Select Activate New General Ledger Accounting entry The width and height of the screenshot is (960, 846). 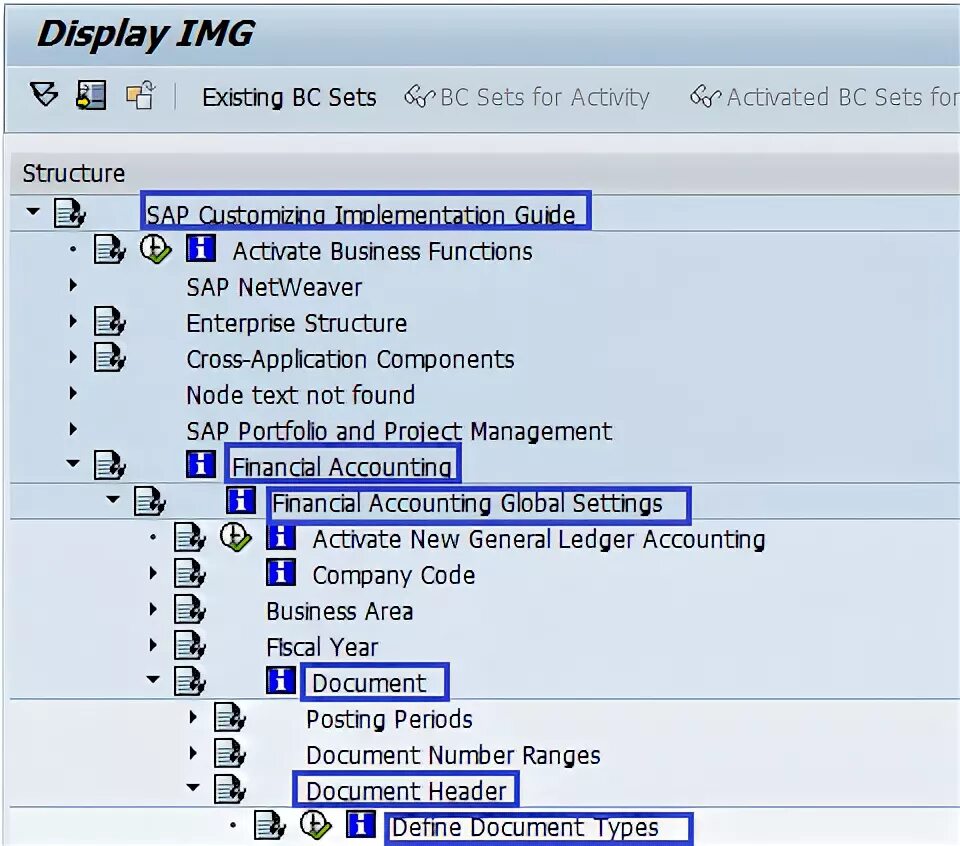click(539, 540)
